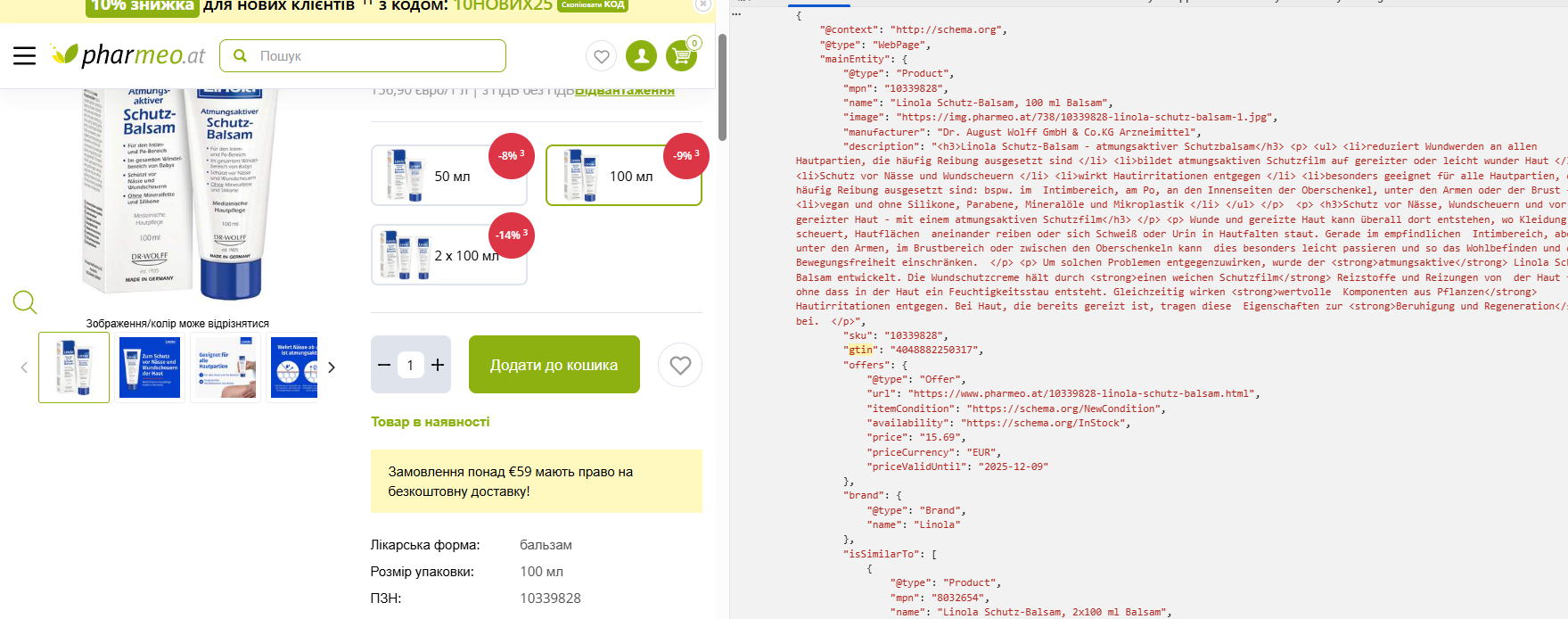Click the image URL line in JSON
Screen dimensions: 1568x619
coord(1061,117)
